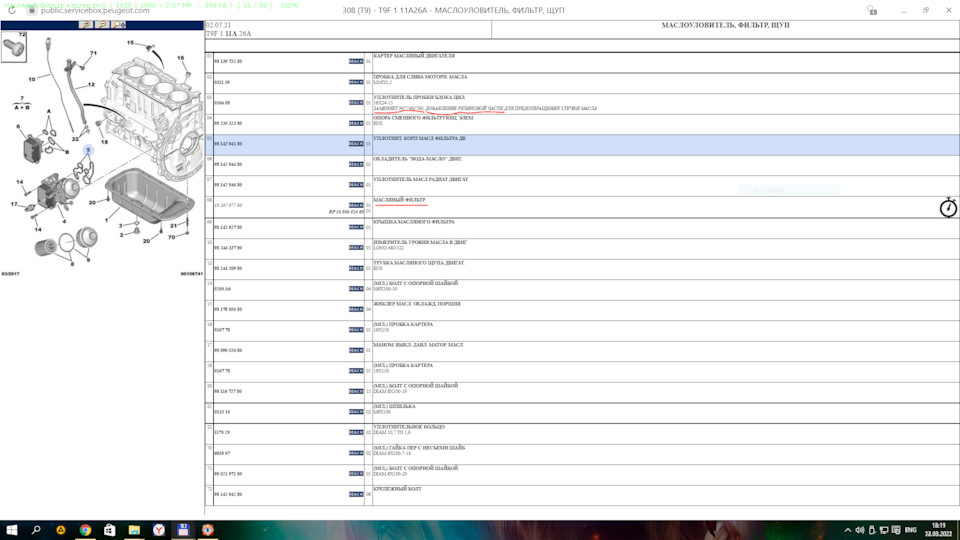The height and width of the screenshot is (540, 960).
Task: Click the zoom-in magnifier above the diagram
Action: 86,24
